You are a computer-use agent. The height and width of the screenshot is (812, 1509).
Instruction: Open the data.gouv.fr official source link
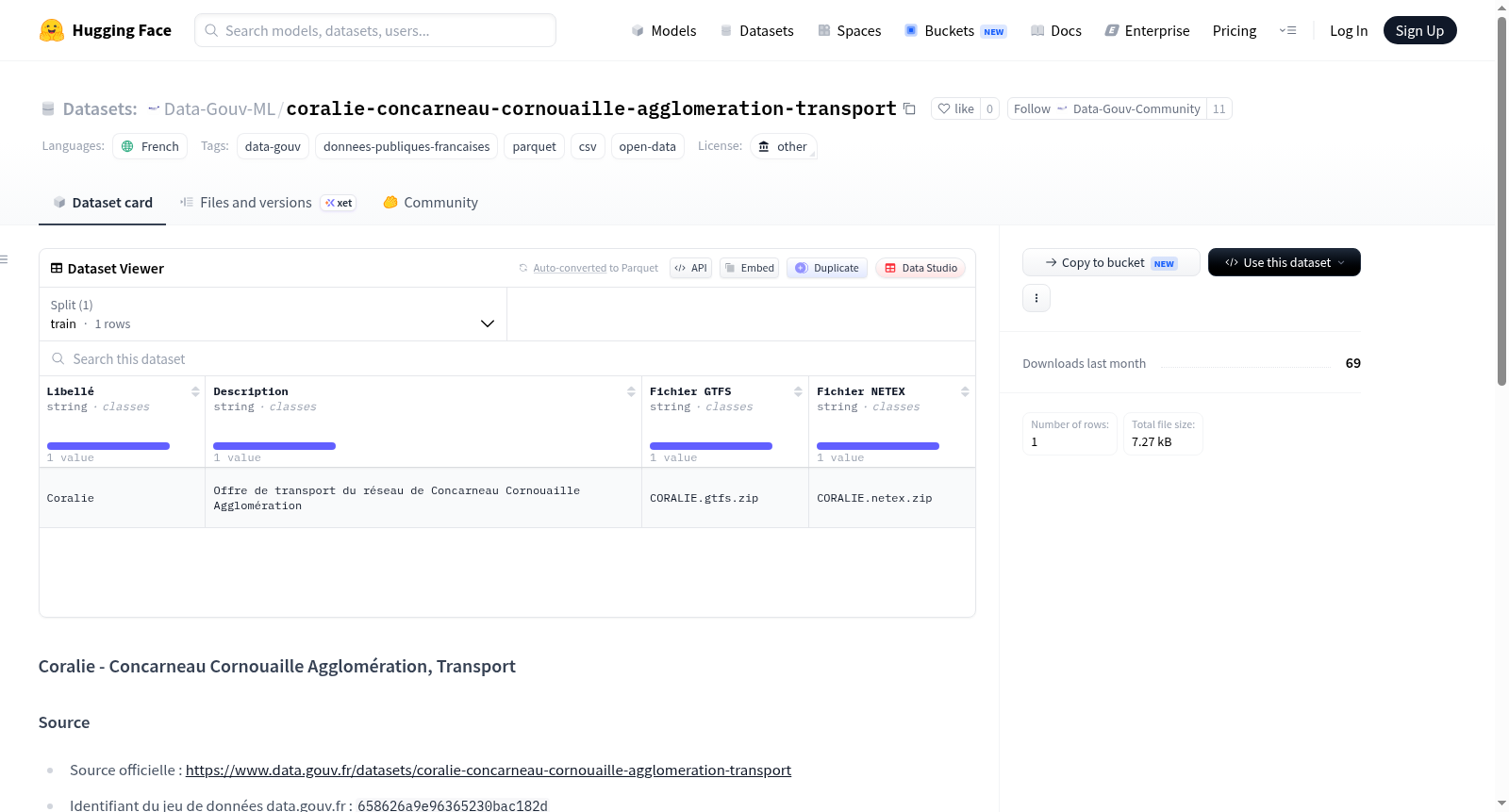pos(489,770)
